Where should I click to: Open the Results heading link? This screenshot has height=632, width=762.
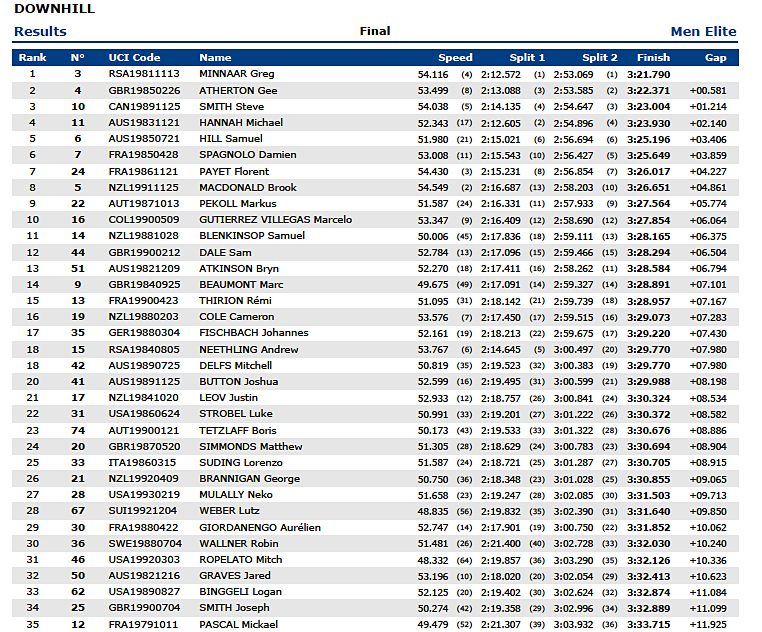coord(40,32)
